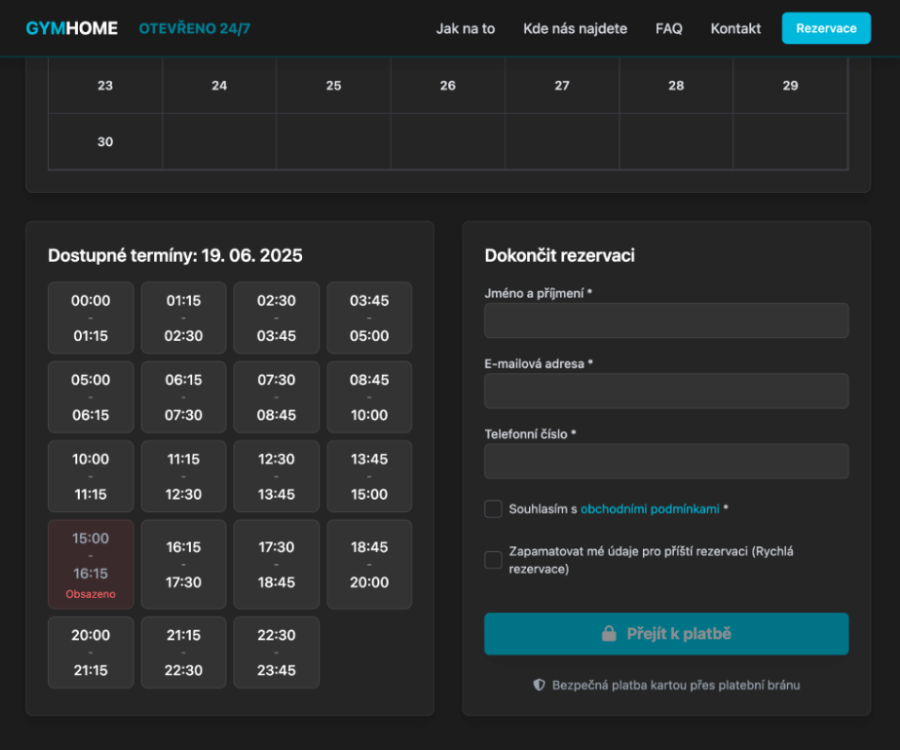Reserve the 20:00 – 21:15 slot
The height and width of the screenshot is (750, 900).
click(x=91, y=652)
